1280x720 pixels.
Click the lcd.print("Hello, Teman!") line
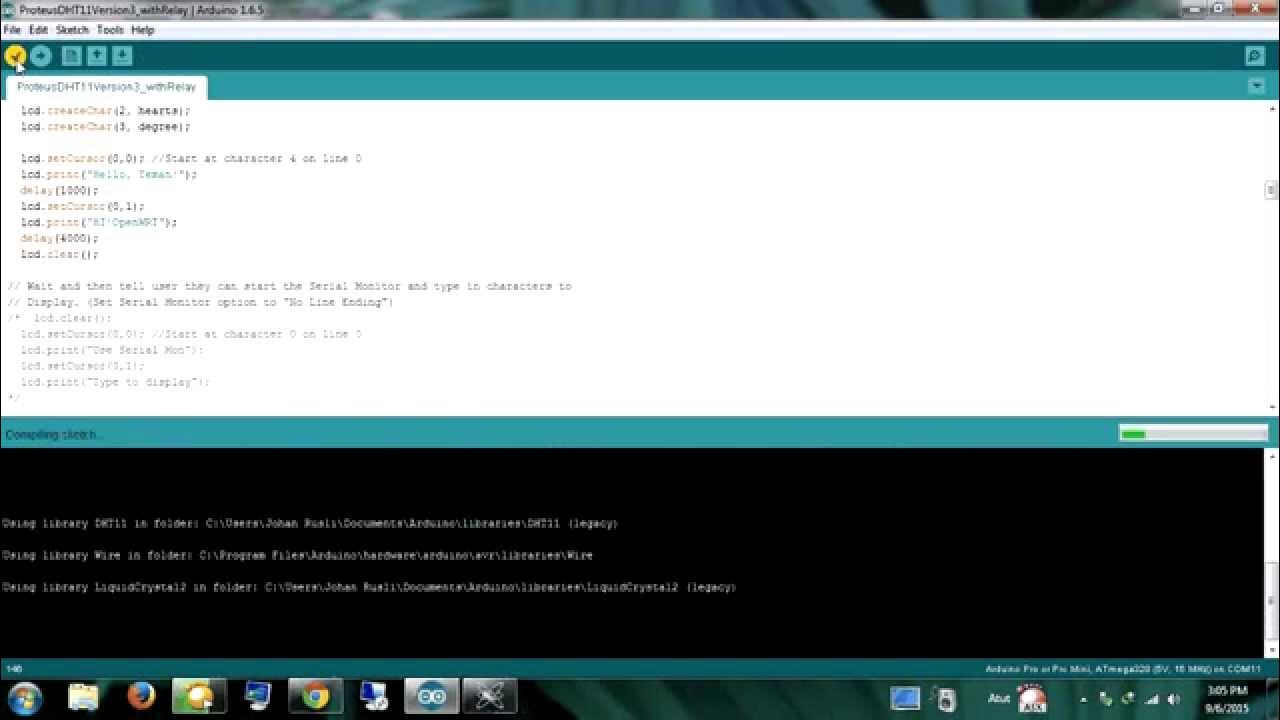click(x=109, y=174)
